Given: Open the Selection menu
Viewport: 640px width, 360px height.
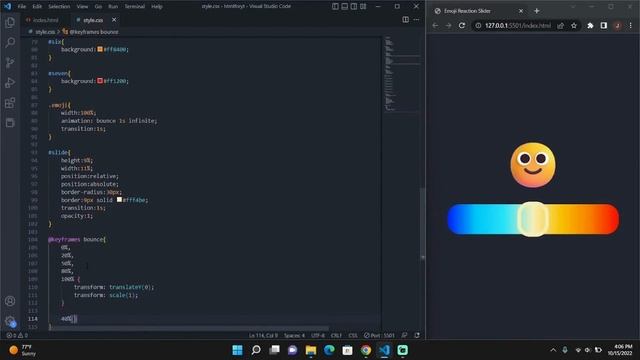Looking at the screenshot, I should [59, 7].
